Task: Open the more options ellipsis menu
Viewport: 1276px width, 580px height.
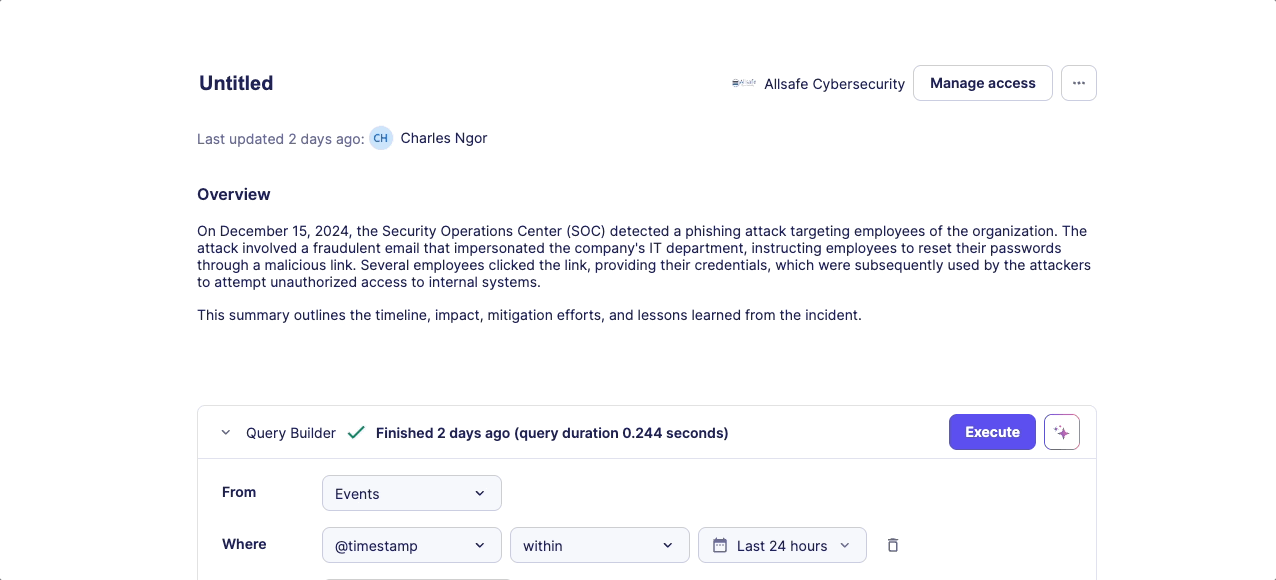Action: tap(1078, 83)
